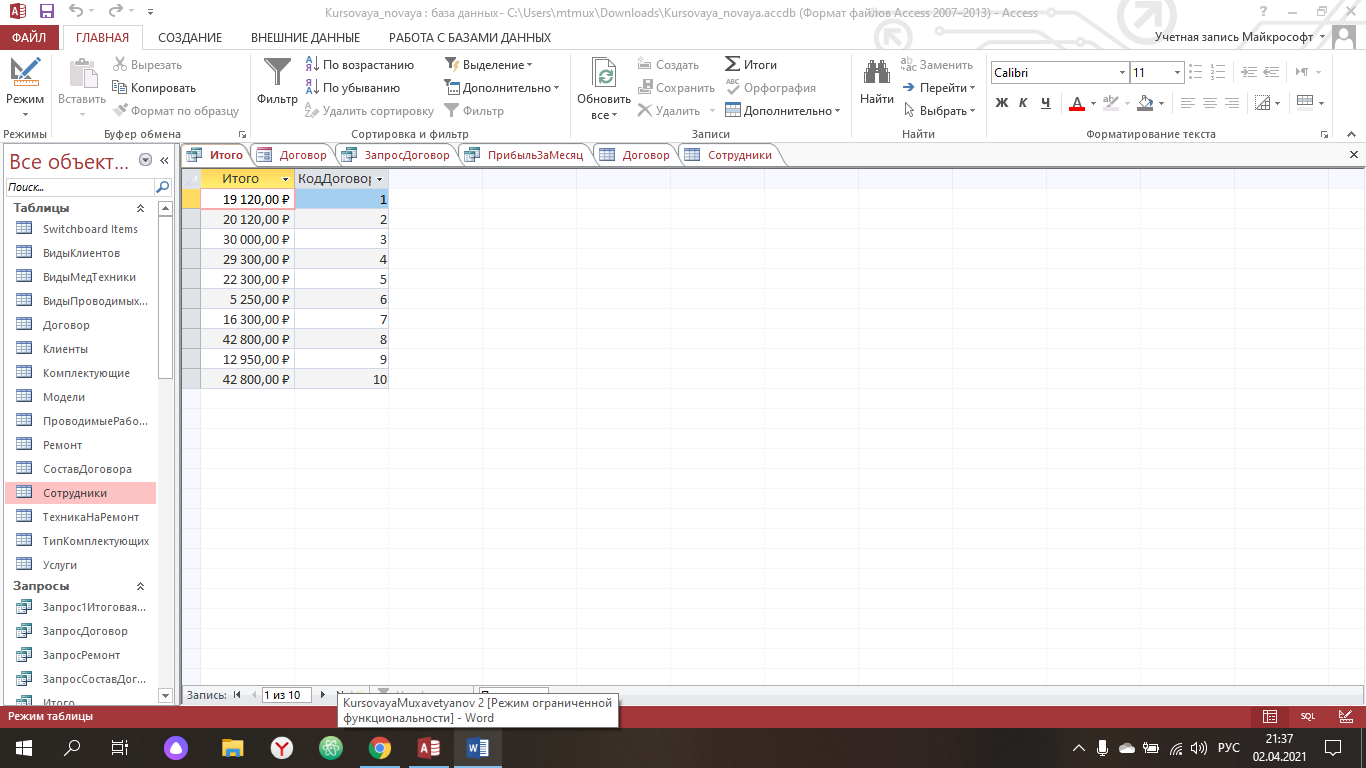Screen dimensions: 1366x768
Task: Open Word from the taskbar
Action: point(477,747)
